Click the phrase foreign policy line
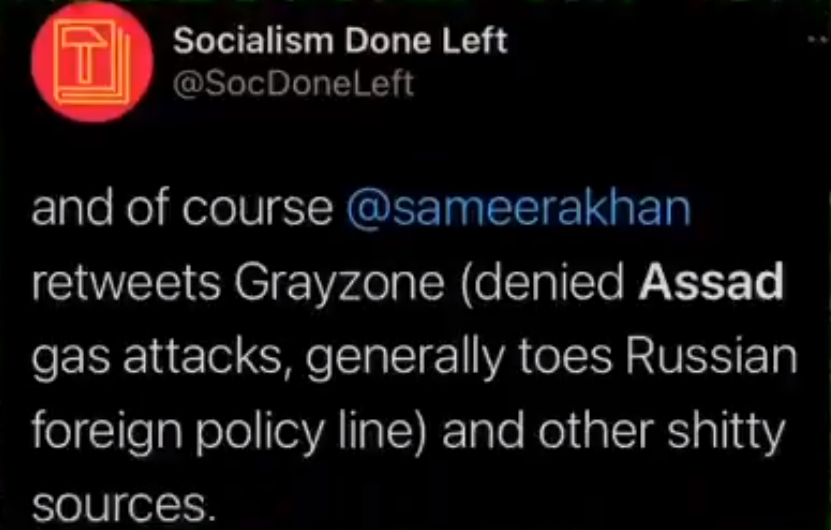Screen dimensions: 831x530 [229, 431]
